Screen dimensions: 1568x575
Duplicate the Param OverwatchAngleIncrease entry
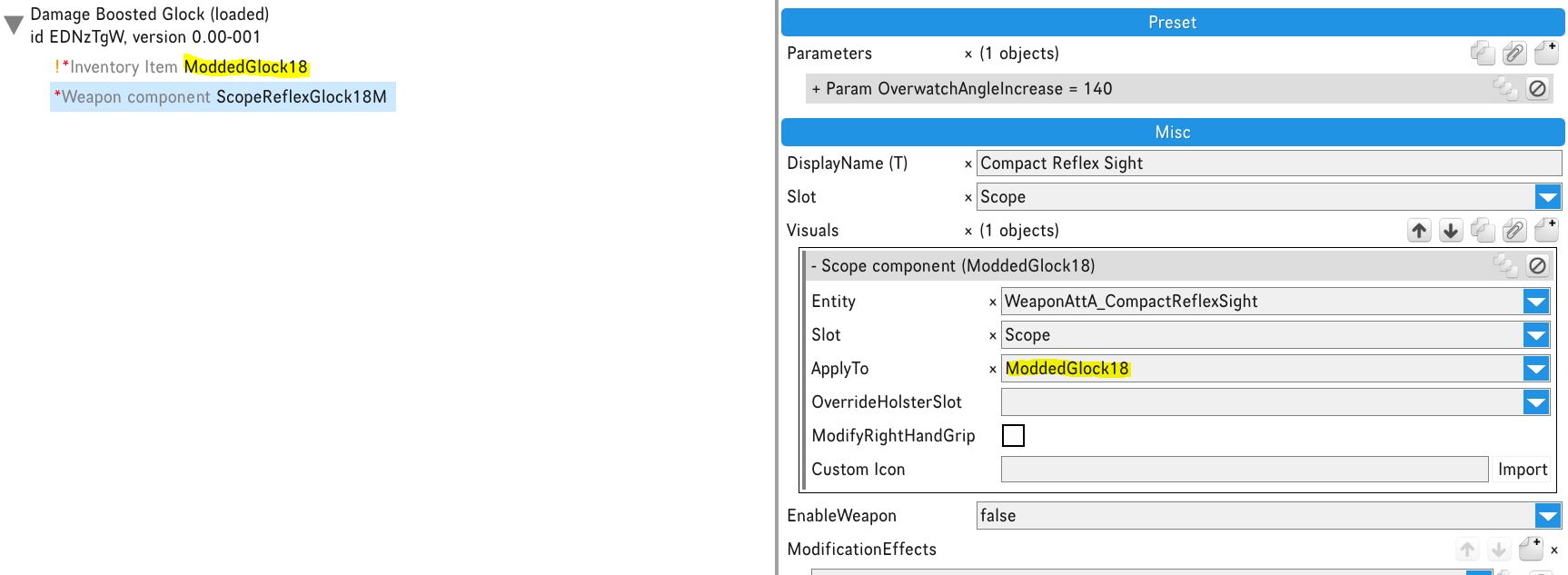(1505, 88)
